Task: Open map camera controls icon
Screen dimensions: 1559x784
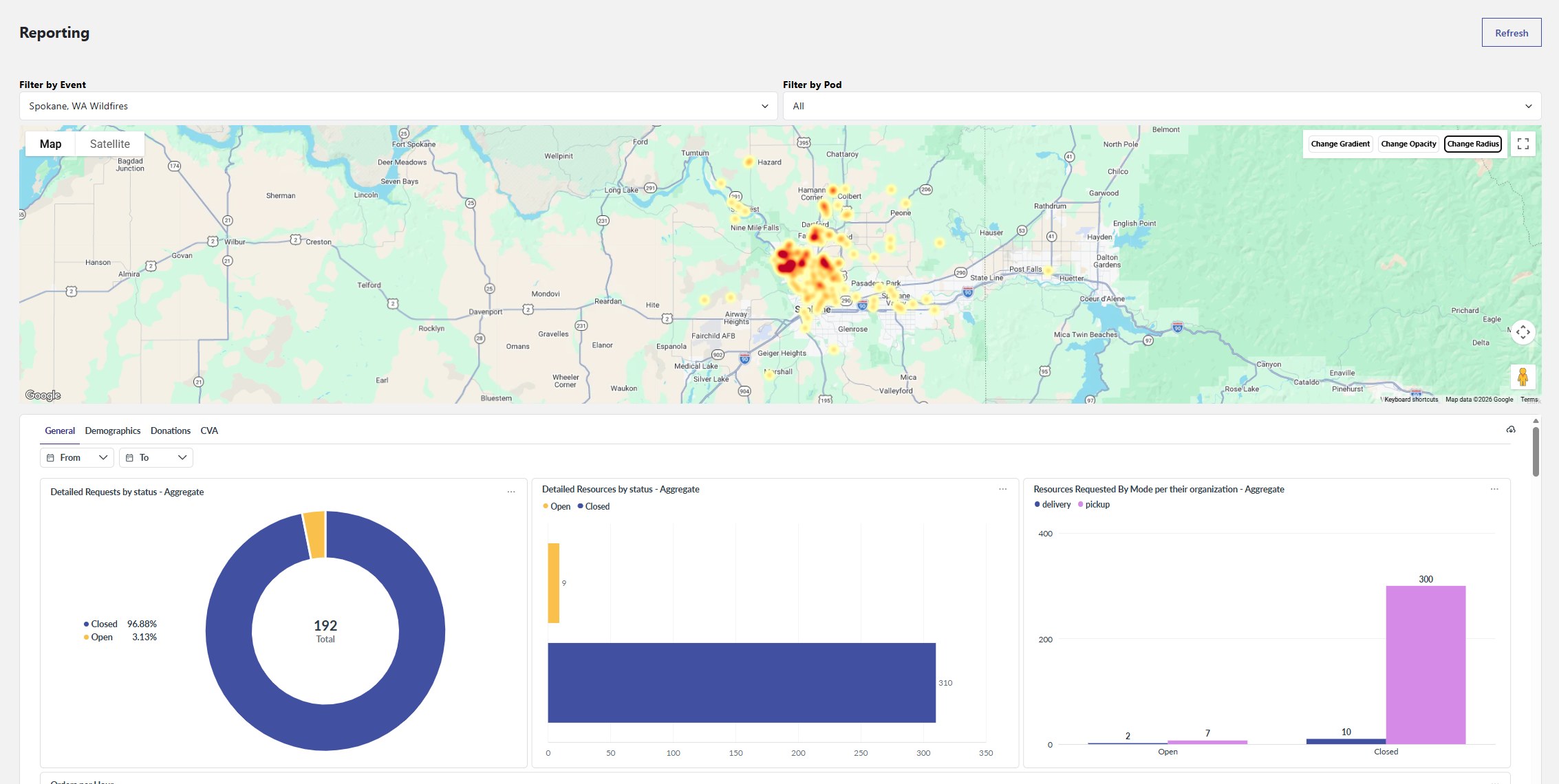Action: coord(1523,332)
